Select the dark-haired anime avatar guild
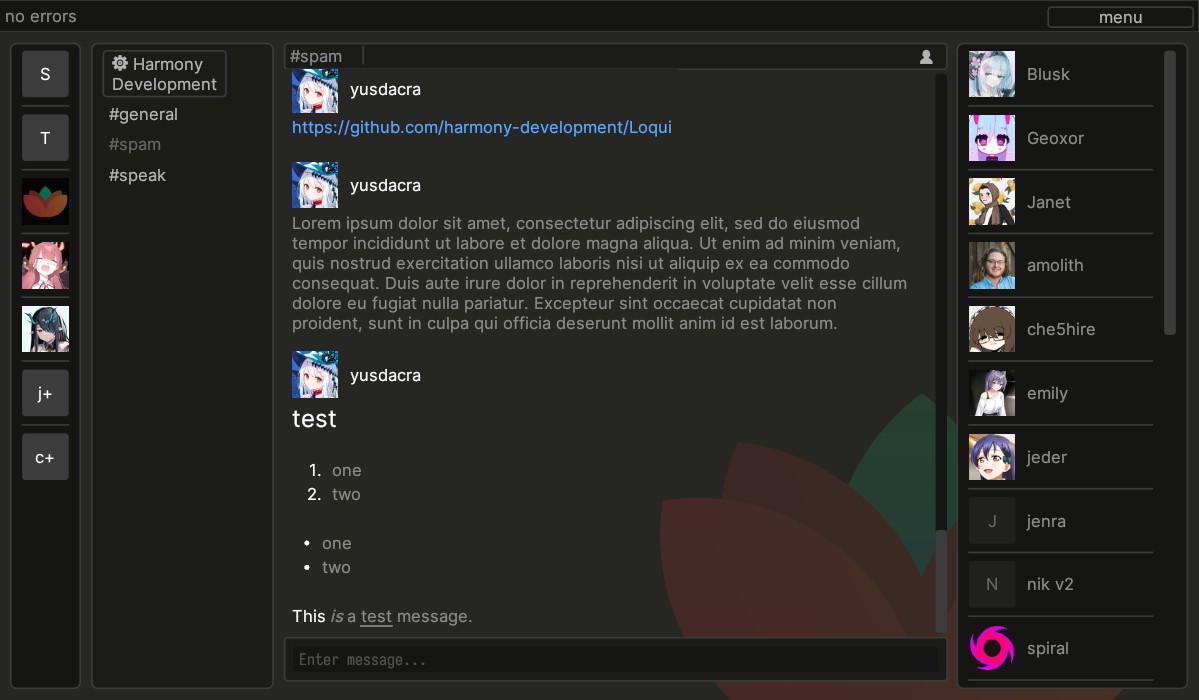Screen dimensions: 1199x700 45,329
